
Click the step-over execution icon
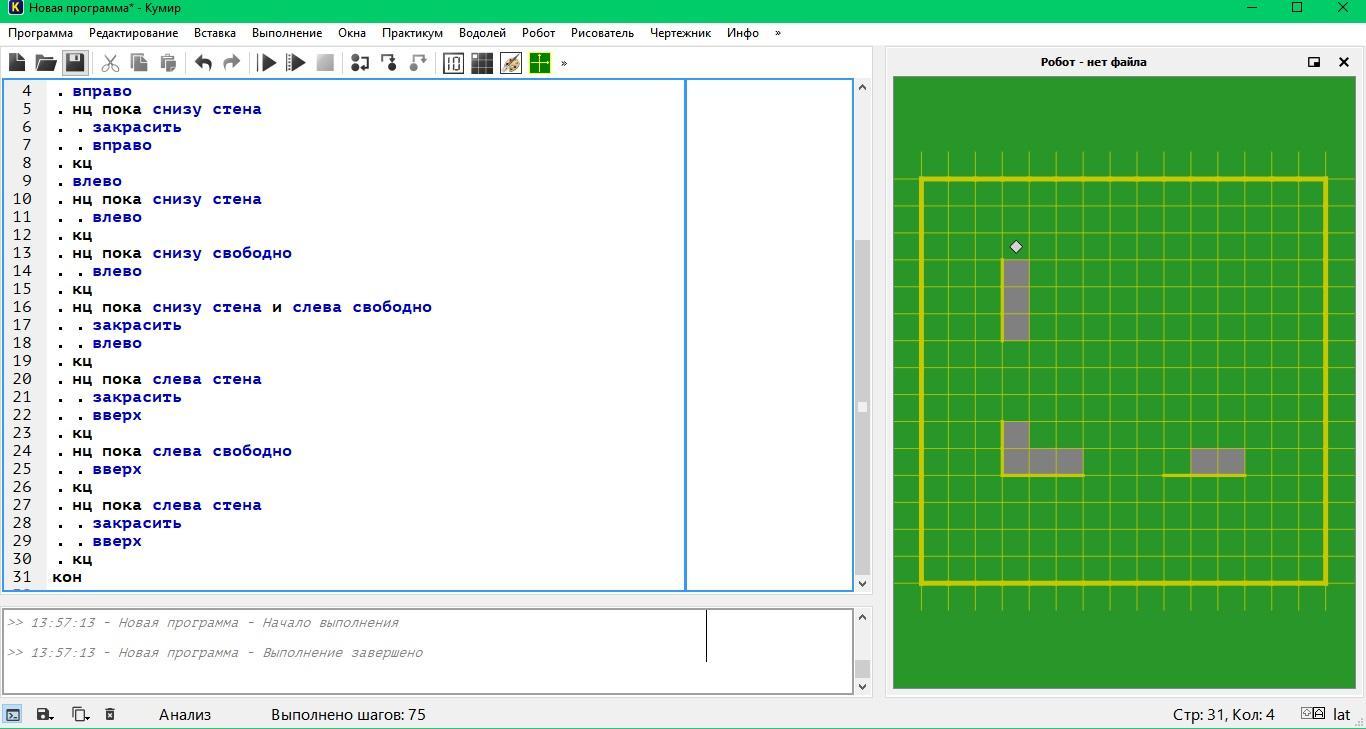[x=360, y=63]
